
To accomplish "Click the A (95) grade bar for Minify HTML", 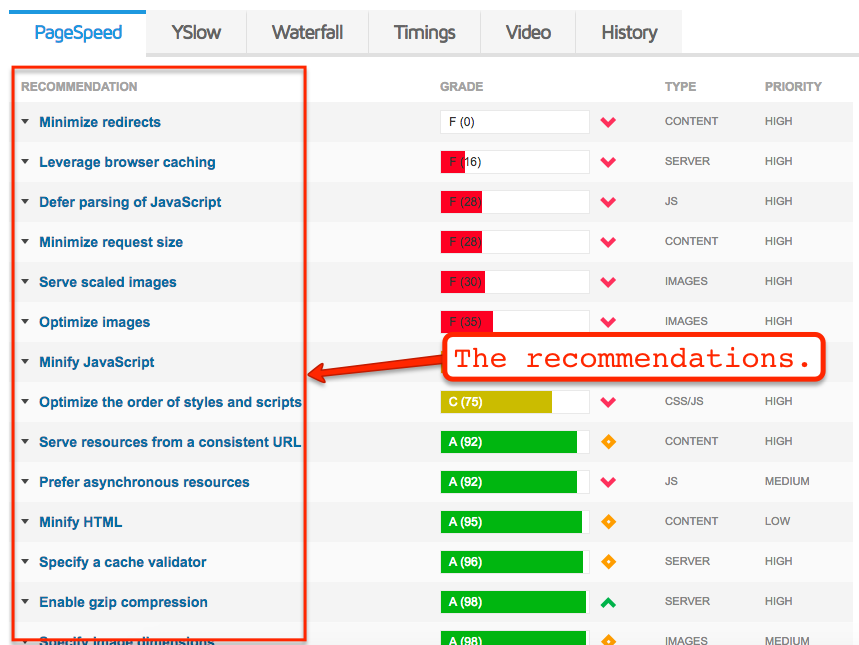I will pos(515,522).
